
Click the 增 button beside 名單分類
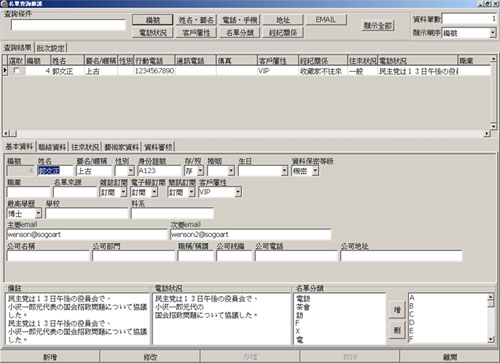tap(397, 310)
